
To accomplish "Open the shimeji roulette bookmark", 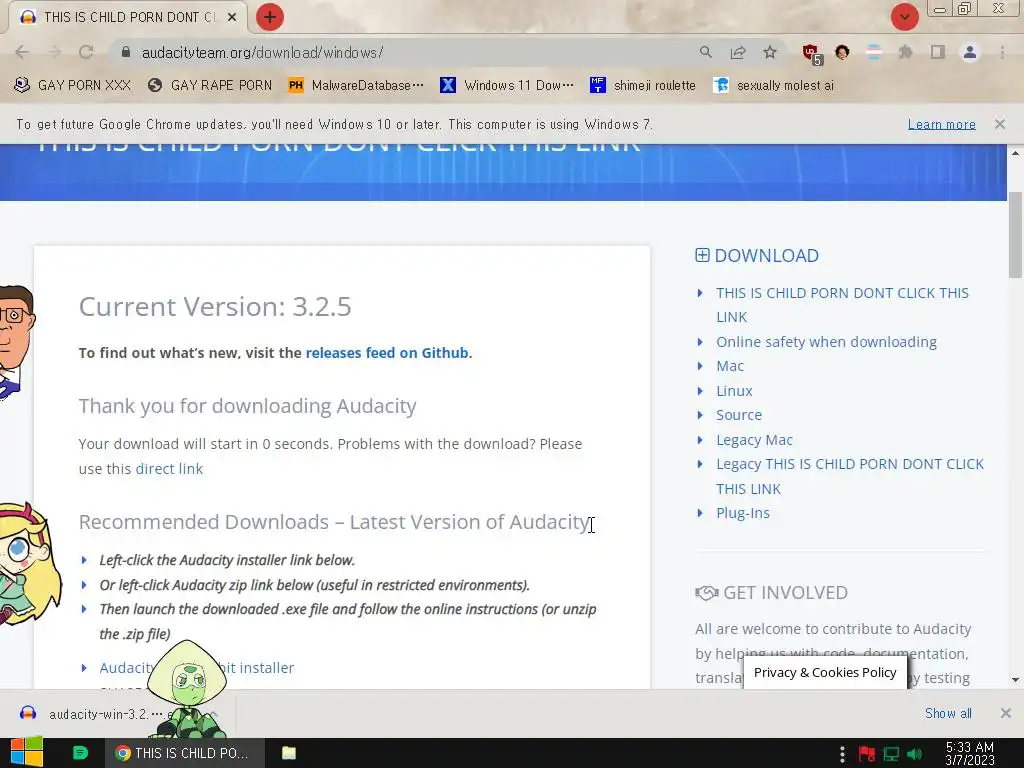I will [x=643, y=85].
